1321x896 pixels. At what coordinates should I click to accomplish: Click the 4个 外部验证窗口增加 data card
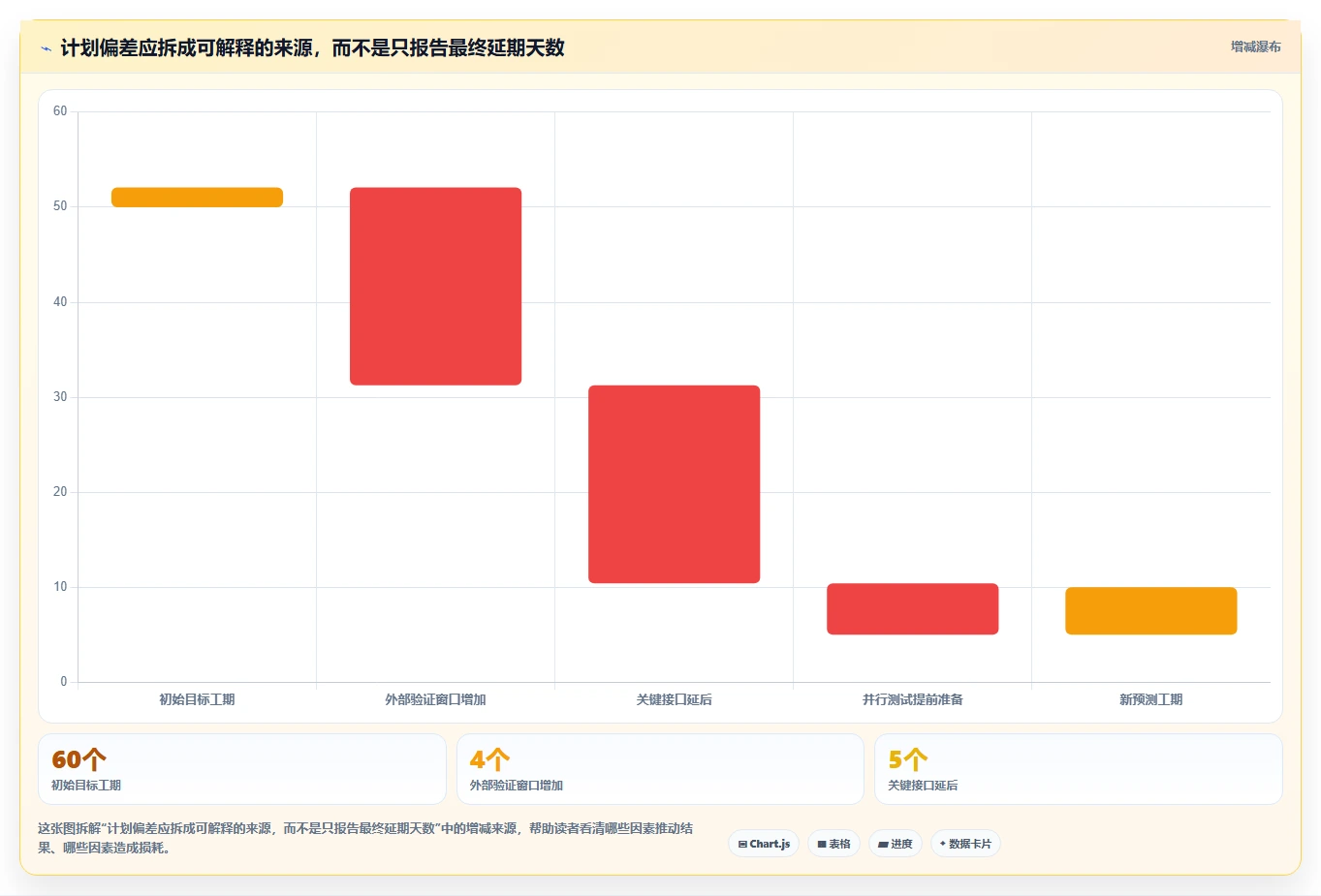coord(660,769)
